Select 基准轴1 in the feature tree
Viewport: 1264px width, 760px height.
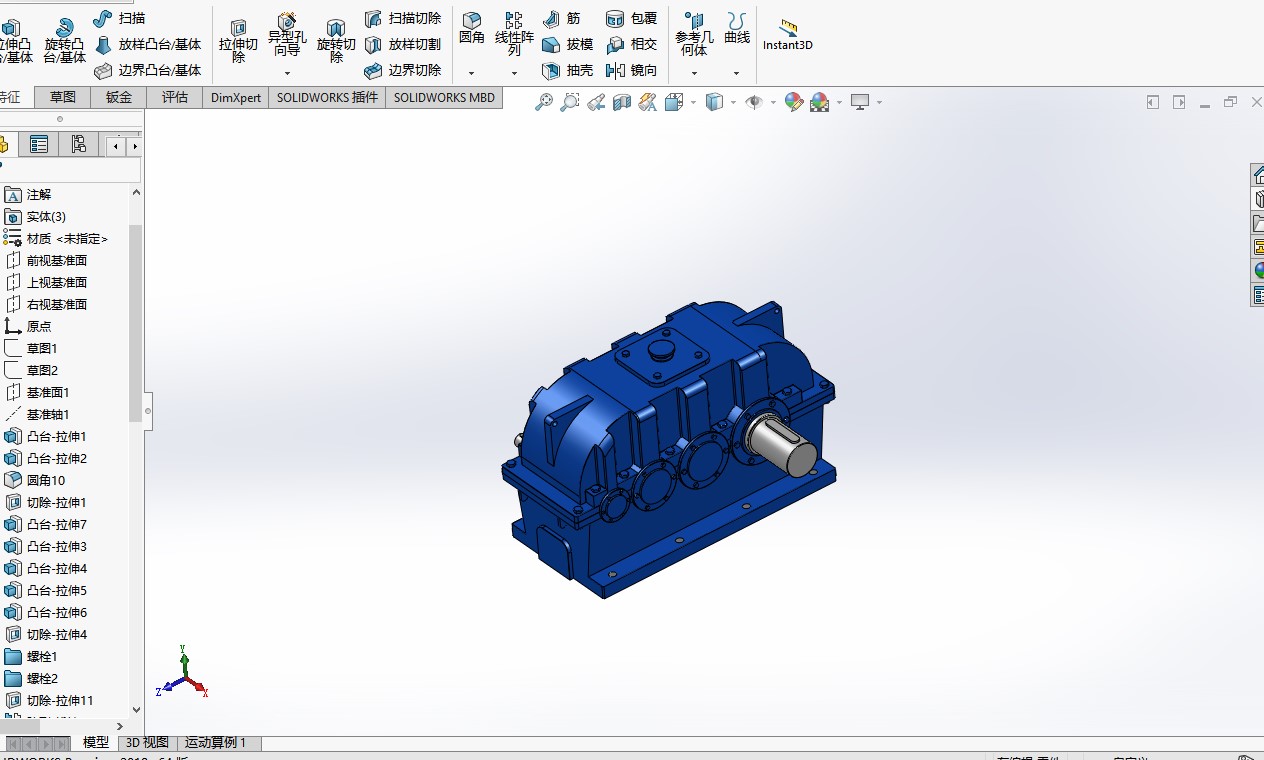pos(37,415)
